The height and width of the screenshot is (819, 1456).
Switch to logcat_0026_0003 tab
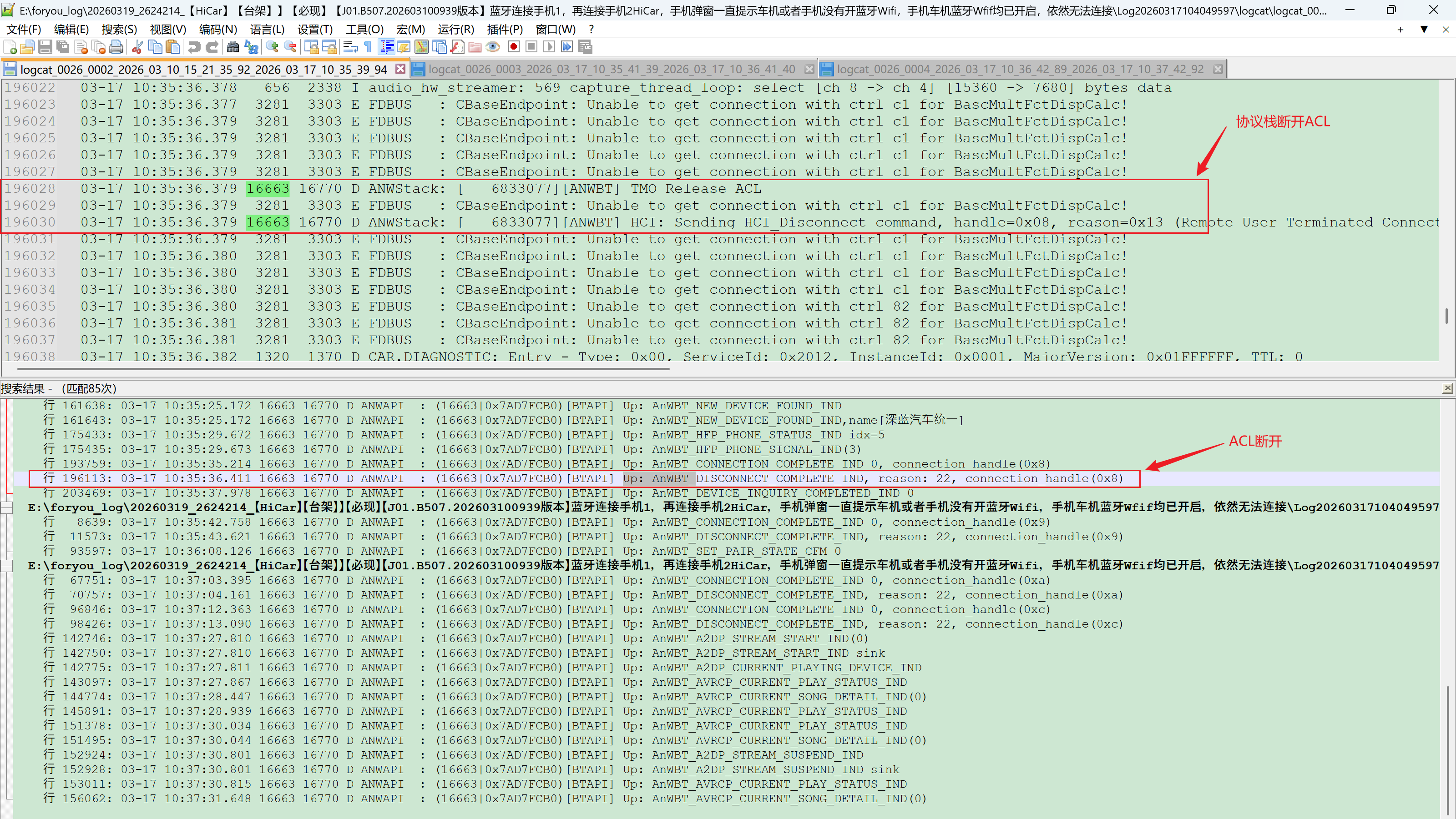click(x=612, y=70)
